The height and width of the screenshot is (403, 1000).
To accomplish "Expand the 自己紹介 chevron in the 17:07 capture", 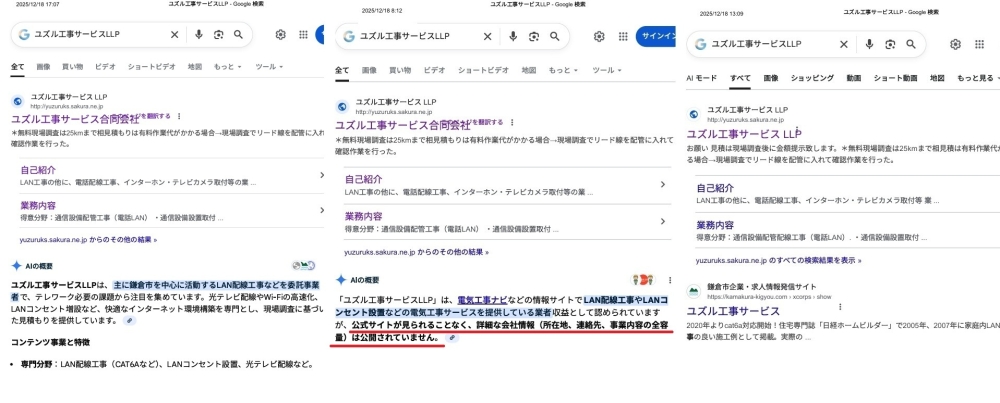I will point(322,174).
